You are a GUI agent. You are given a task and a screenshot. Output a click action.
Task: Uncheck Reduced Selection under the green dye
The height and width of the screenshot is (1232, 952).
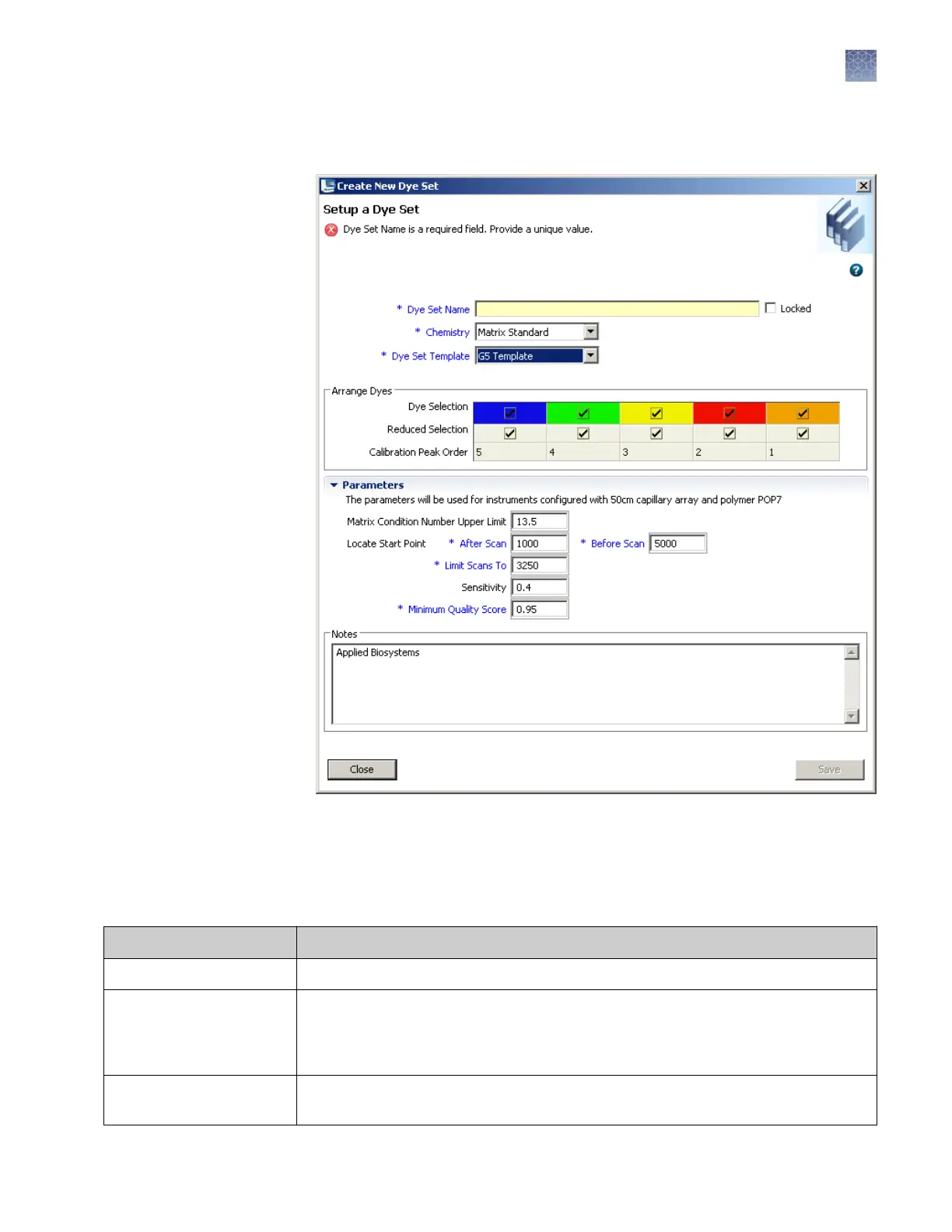click(583, 433)
